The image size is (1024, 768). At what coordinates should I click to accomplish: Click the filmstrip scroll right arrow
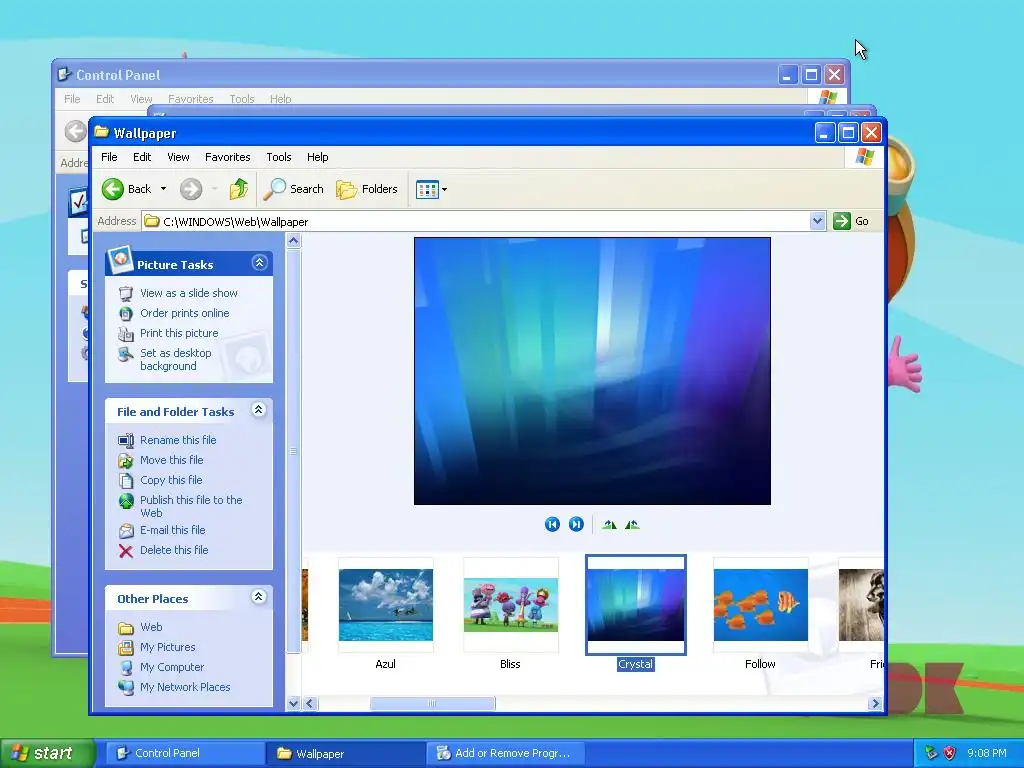click(x=875, y=703)
